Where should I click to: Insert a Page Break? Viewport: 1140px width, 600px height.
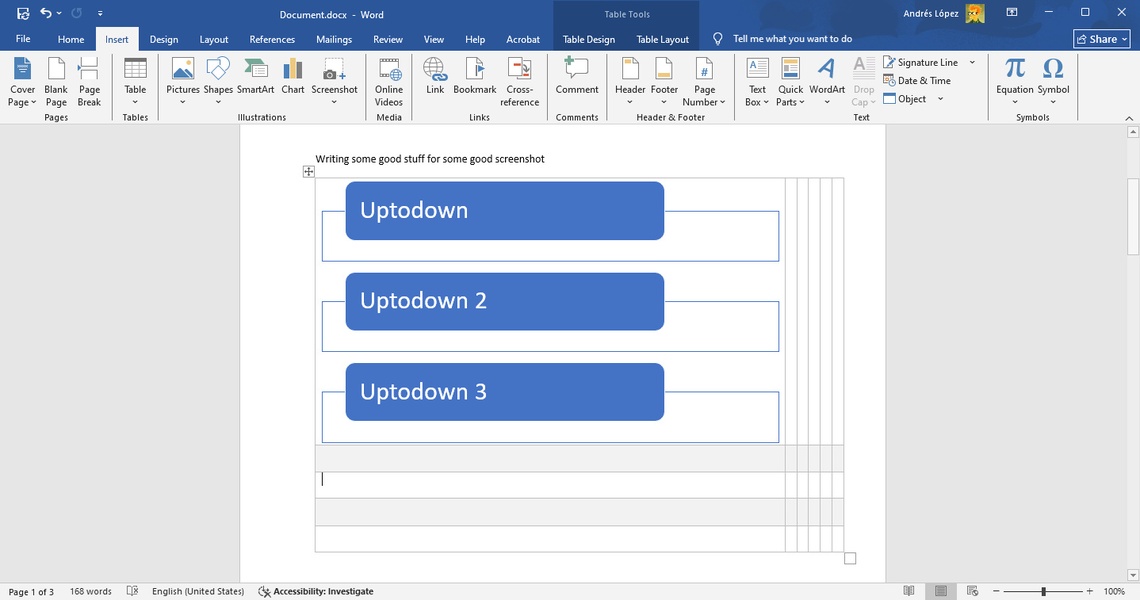[90, 80]
